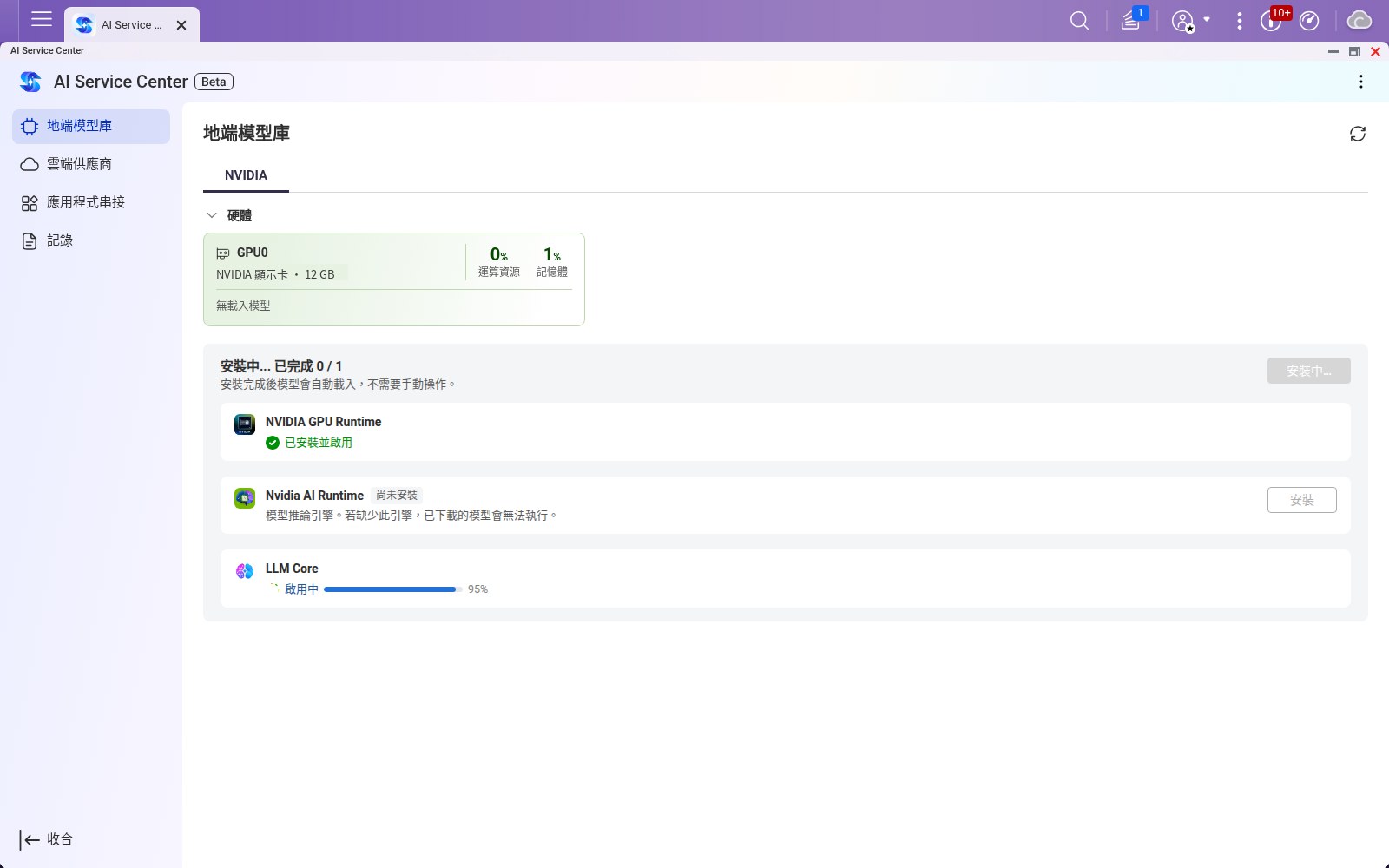Click the grid icon beside 應用程式串接
The height and width of the screenshot is (868, 1389).
[x=30, y=203]
